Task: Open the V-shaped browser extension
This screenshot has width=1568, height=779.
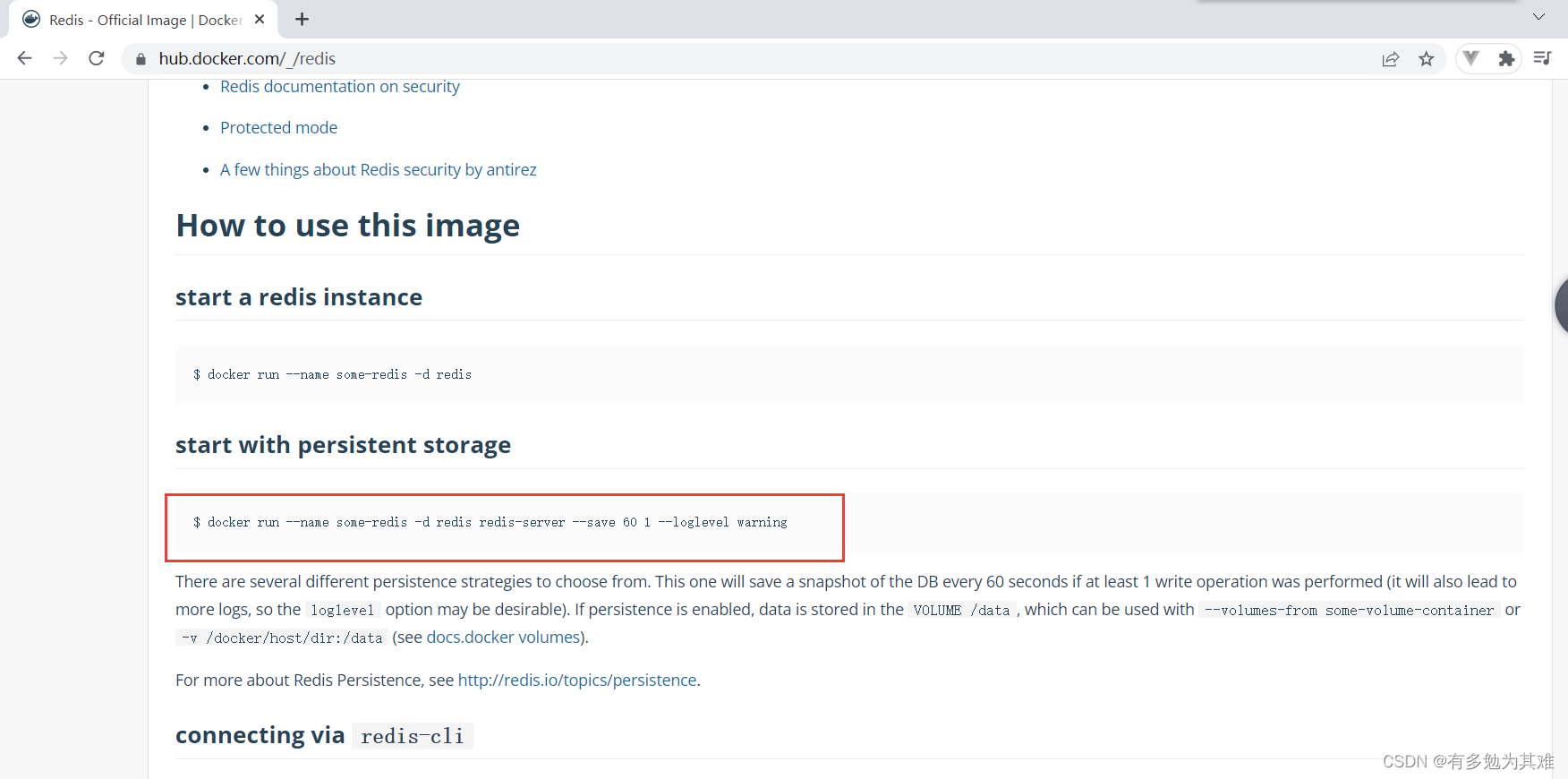Action: 1470,58
